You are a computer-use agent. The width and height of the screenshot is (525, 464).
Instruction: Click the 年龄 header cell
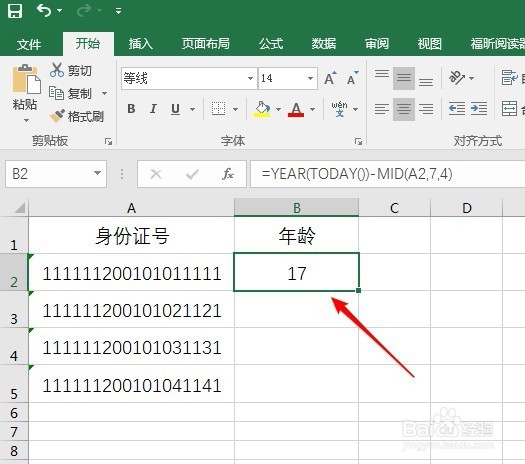[297, 235]
